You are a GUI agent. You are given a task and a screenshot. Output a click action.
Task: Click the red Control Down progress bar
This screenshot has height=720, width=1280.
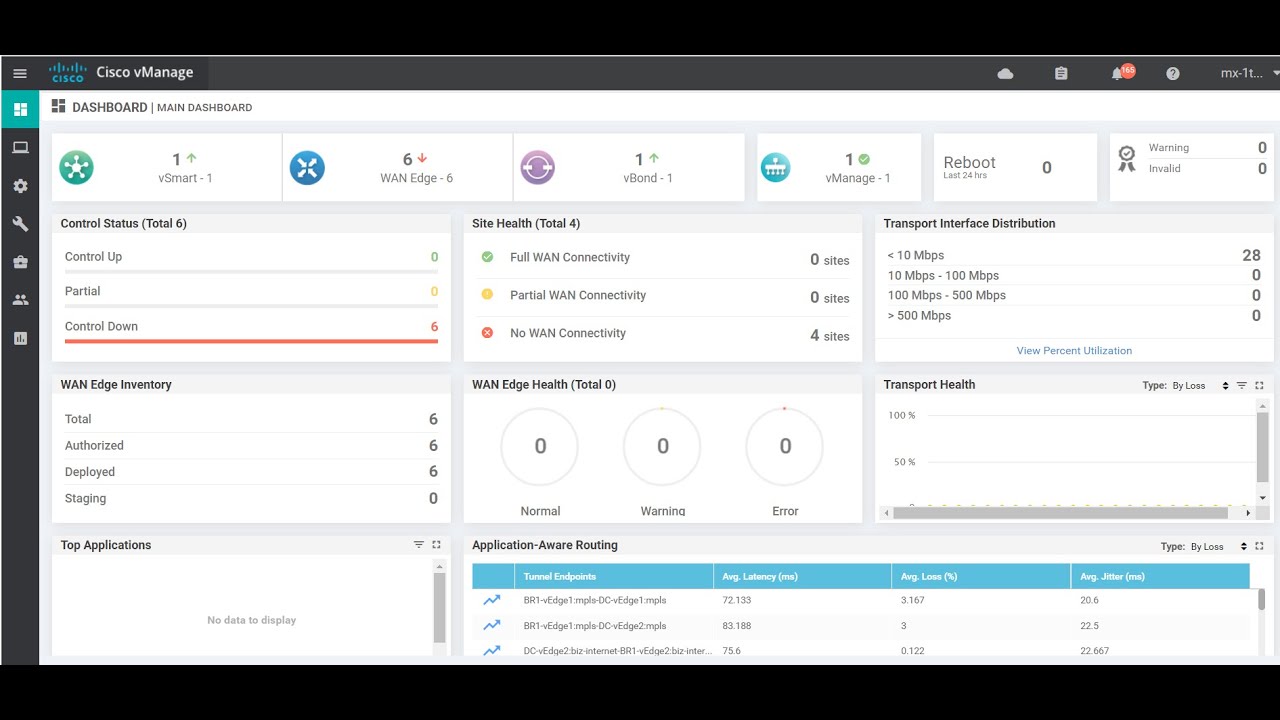[251, 341]
